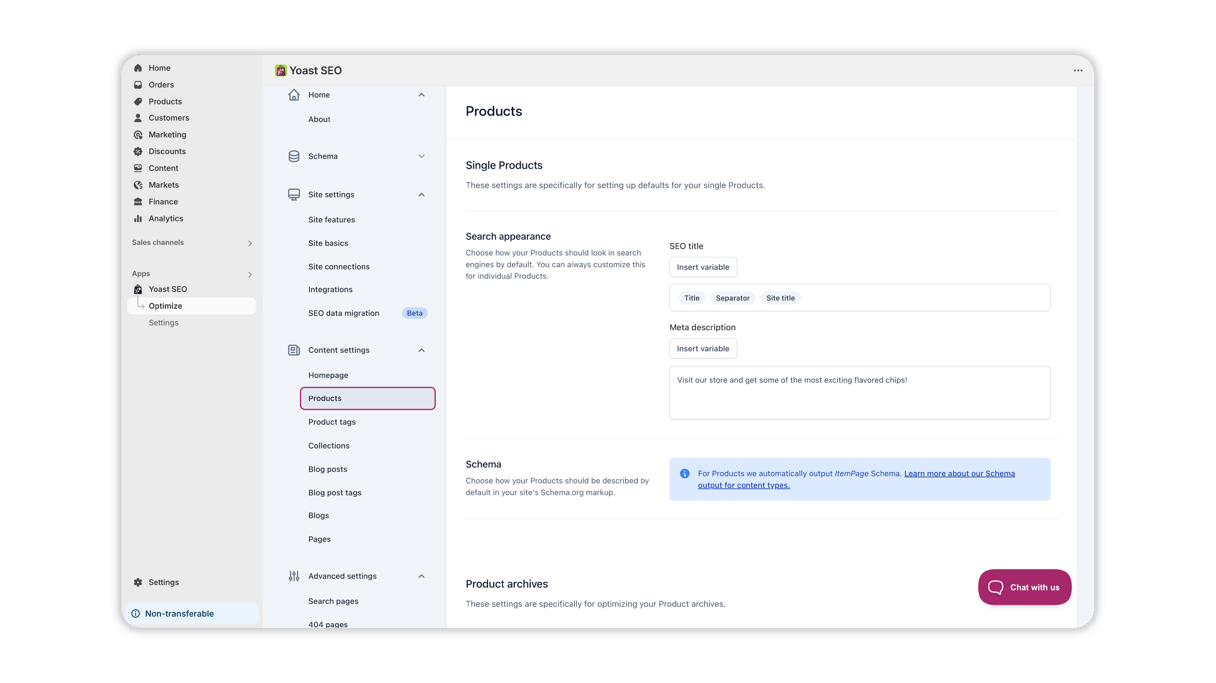Click the Site settings monitor icon
Image resolution: width=1216 pixels, height=683 pixels.
point(294,195)
